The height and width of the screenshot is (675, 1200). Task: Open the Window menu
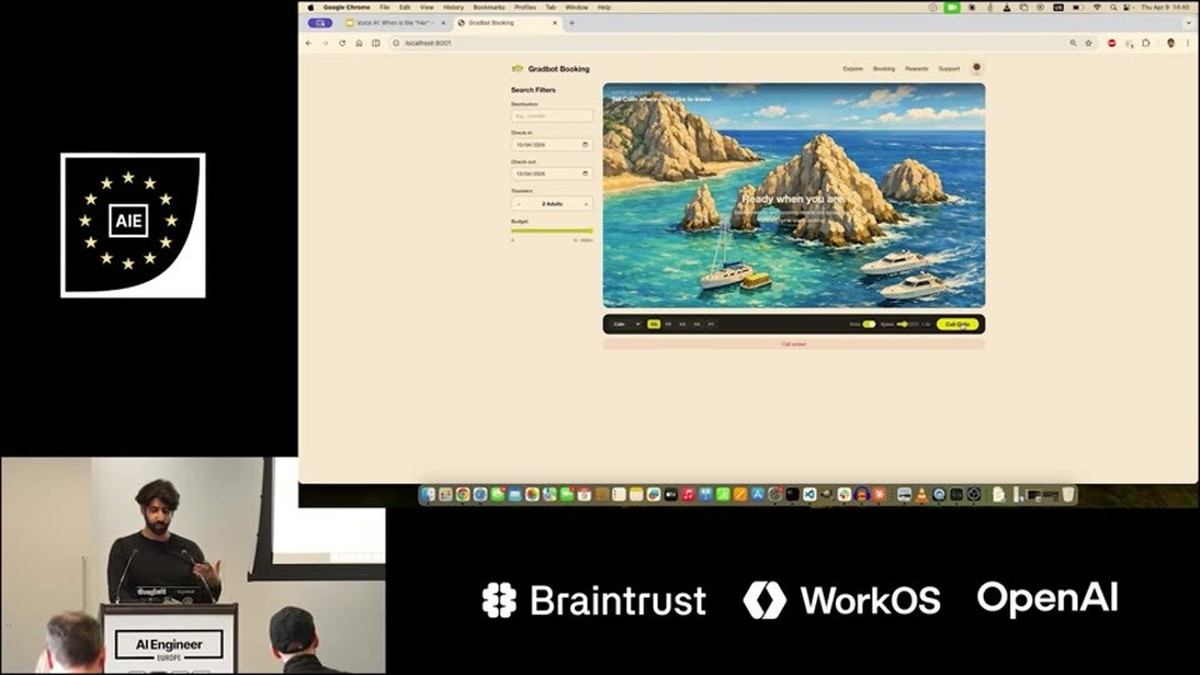pyautogui.click(x=577, y=7)
